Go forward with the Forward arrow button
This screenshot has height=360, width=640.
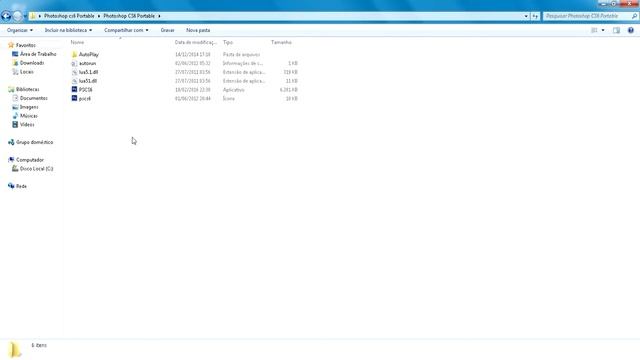(18, 16)
